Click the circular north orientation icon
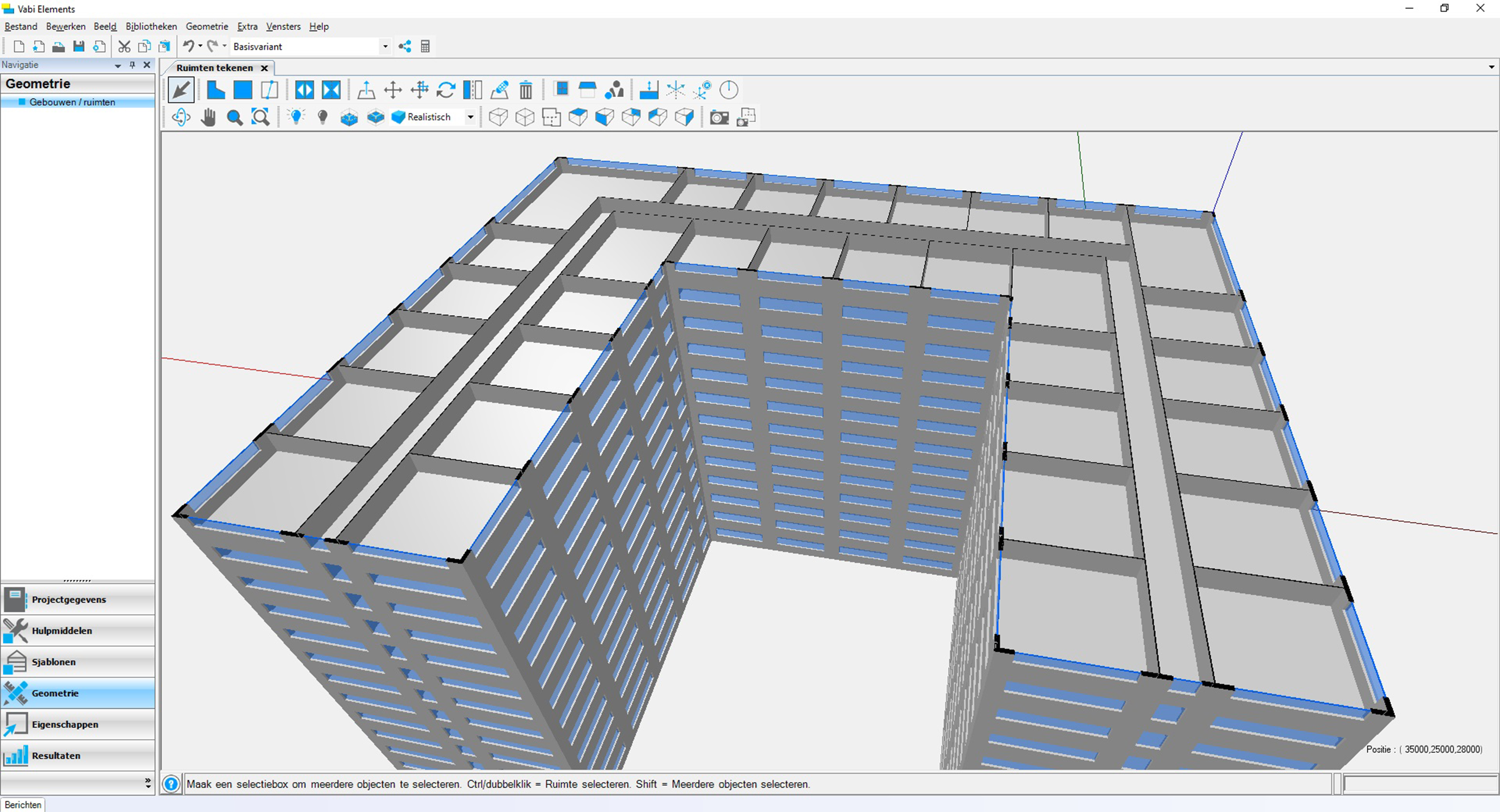Viewport: 1500px width, 812px height. (x=729, y=90)
